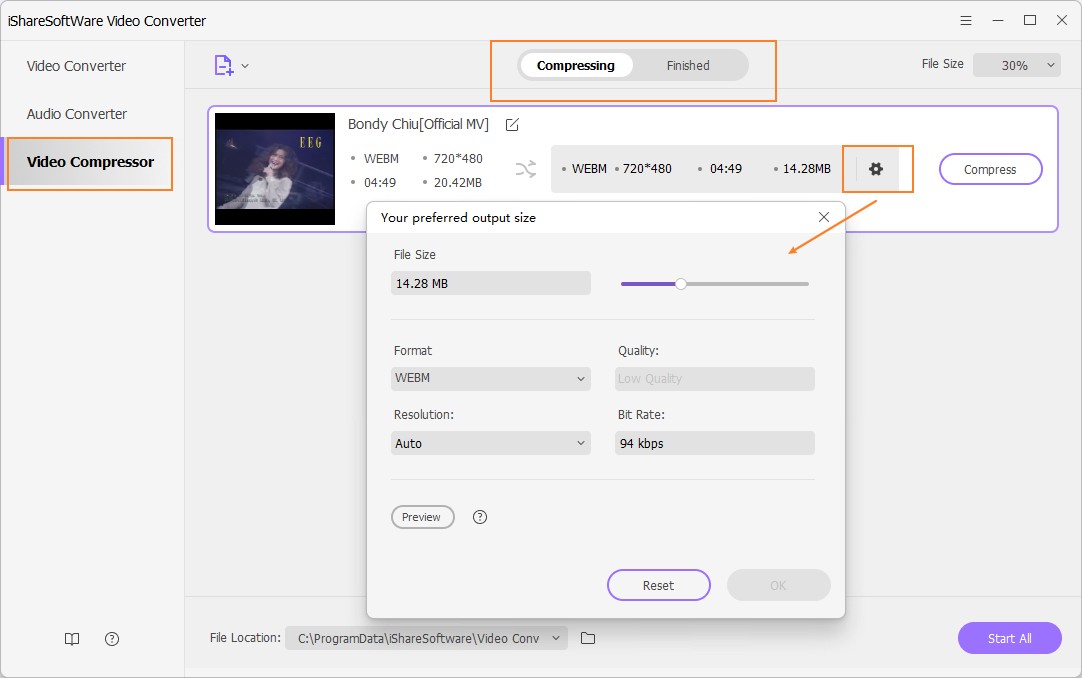Click the Low Quality field
Image resolution: width=1082 pixels, height=678 pixels.
(x=714, y=379)
